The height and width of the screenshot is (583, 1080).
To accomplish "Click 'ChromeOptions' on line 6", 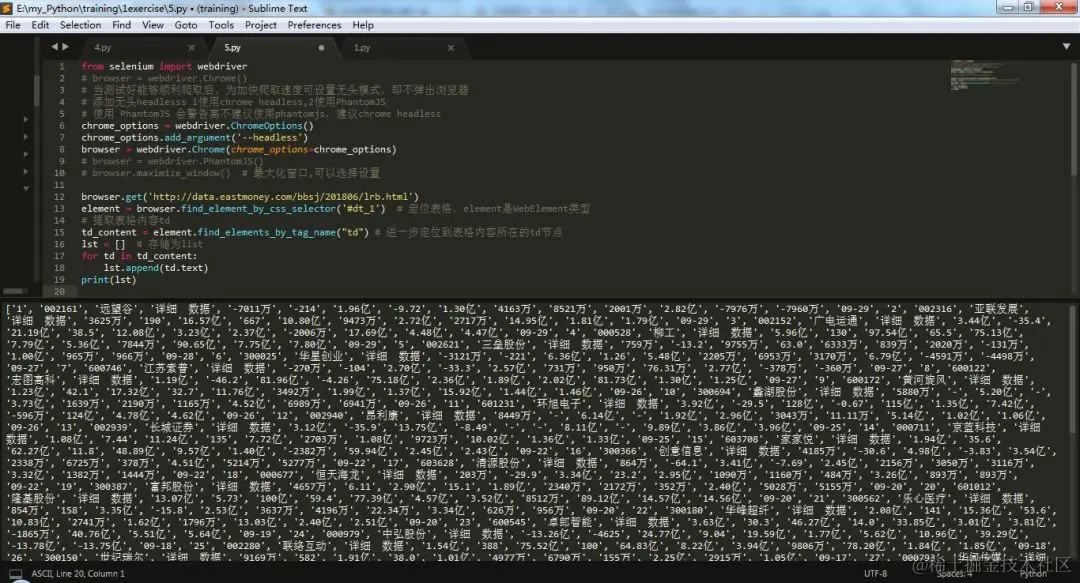I will tap(267, 125).
